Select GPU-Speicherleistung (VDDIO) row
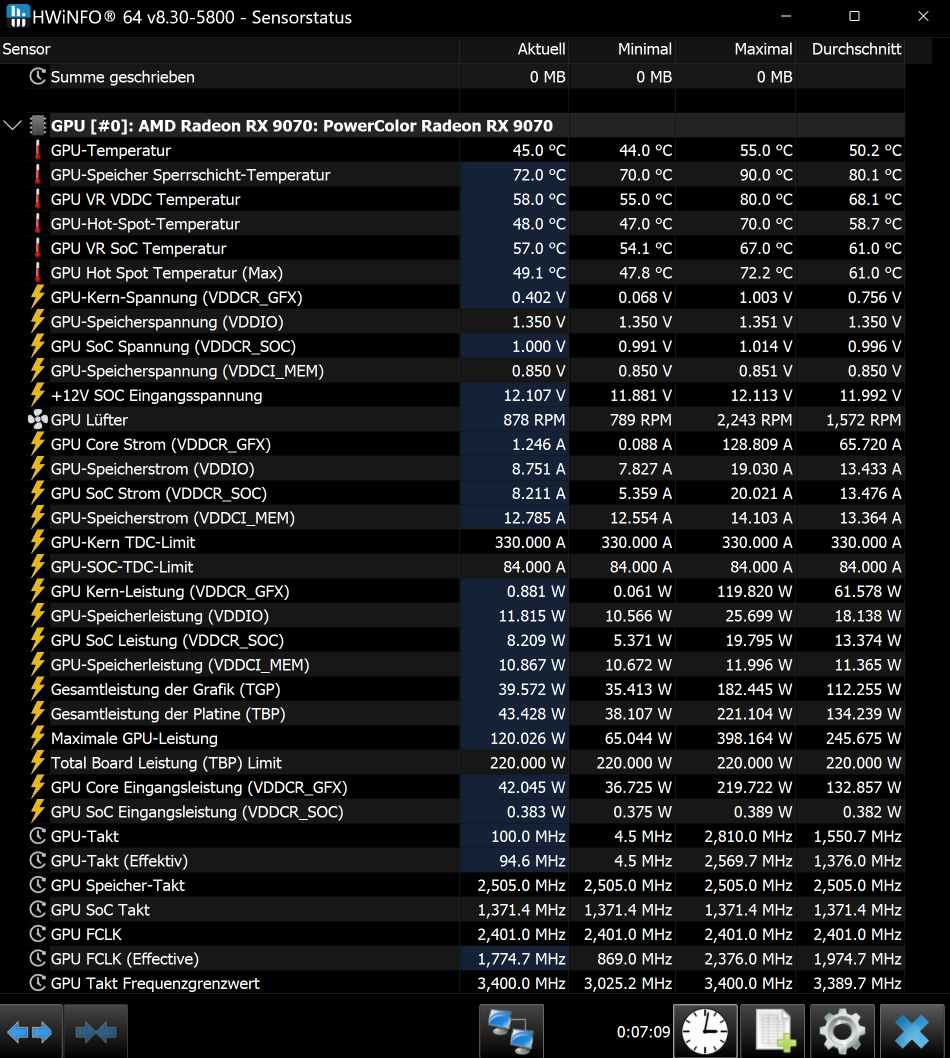Image resolution: width=950 pixels, height=1058 pixels. pyautogui.click(x=452, y=615)
